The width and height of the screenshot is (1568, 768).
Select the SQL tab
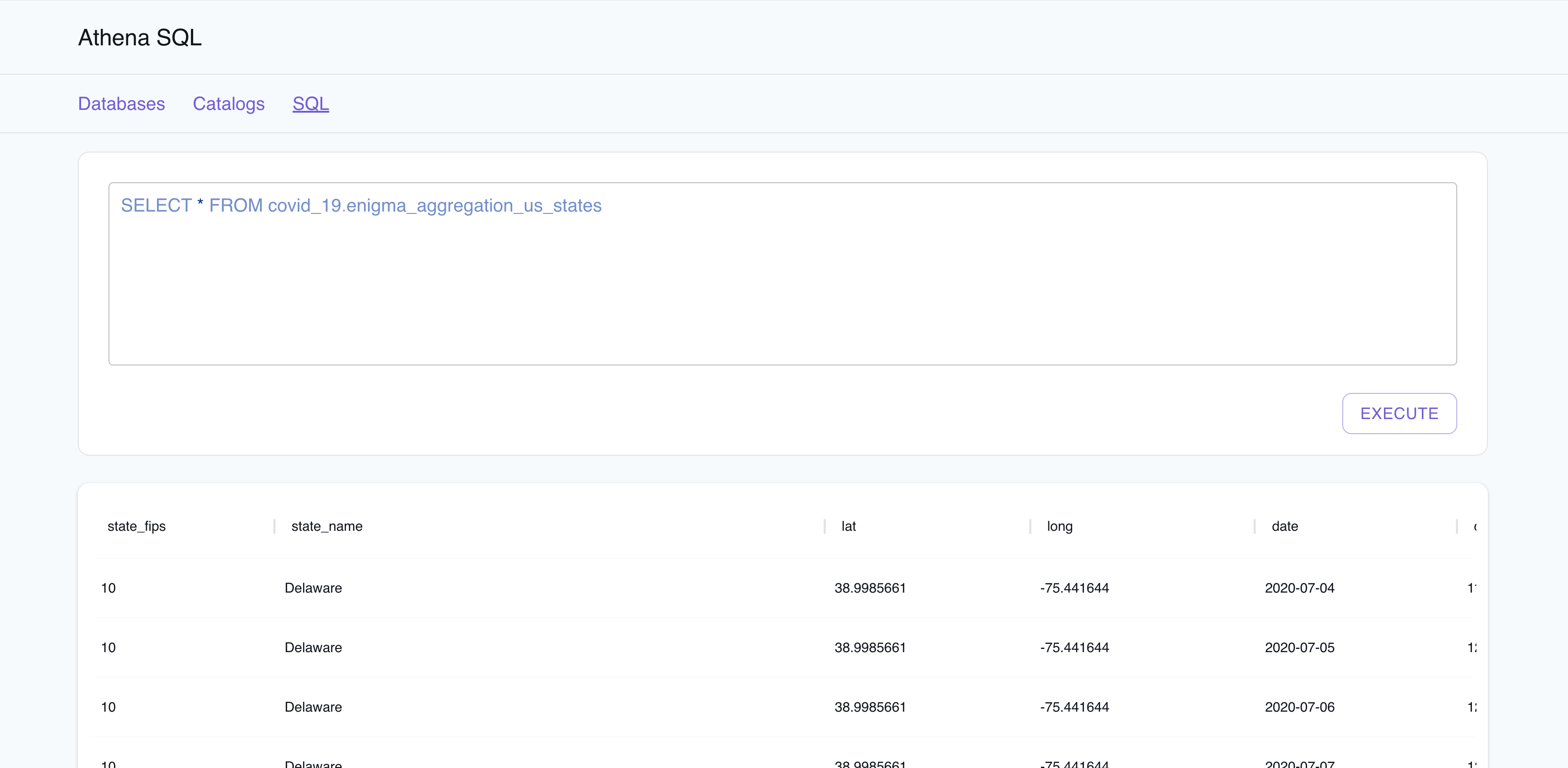(x=310, y=103)
